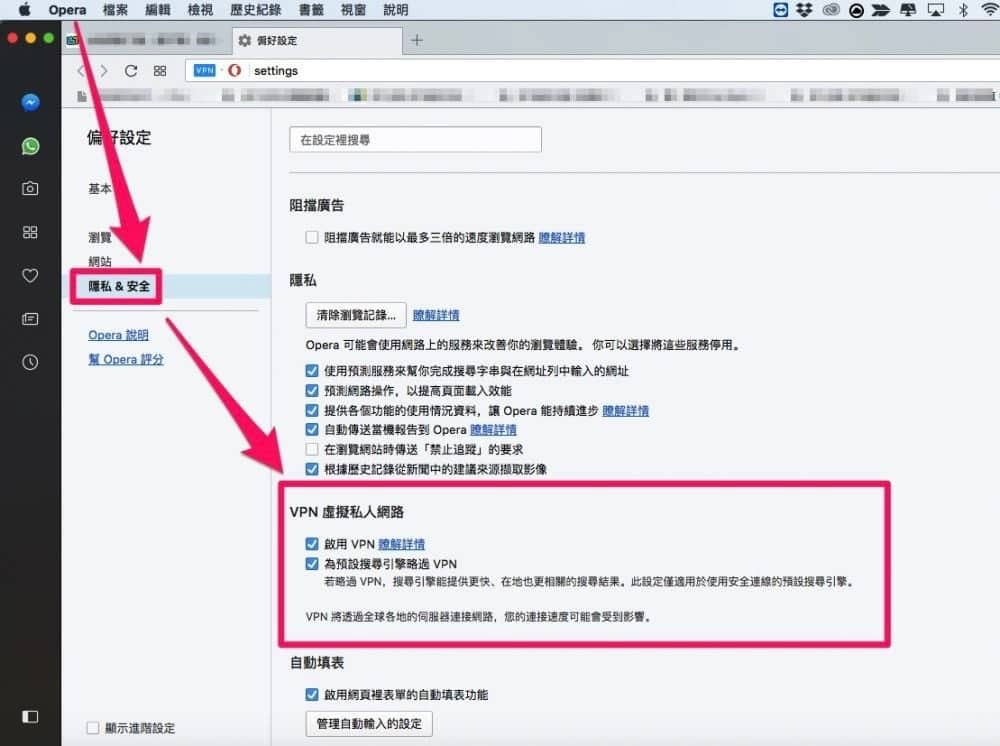
Task: Open the 歷史紀錄 menu
Action: coord(256,10)
